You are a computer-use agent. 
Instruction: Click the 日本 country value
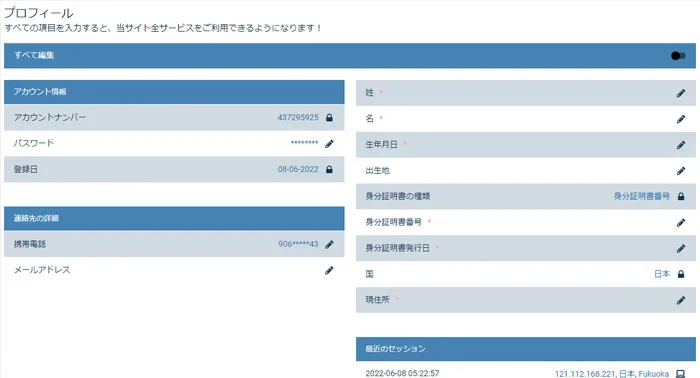point(662,274)
